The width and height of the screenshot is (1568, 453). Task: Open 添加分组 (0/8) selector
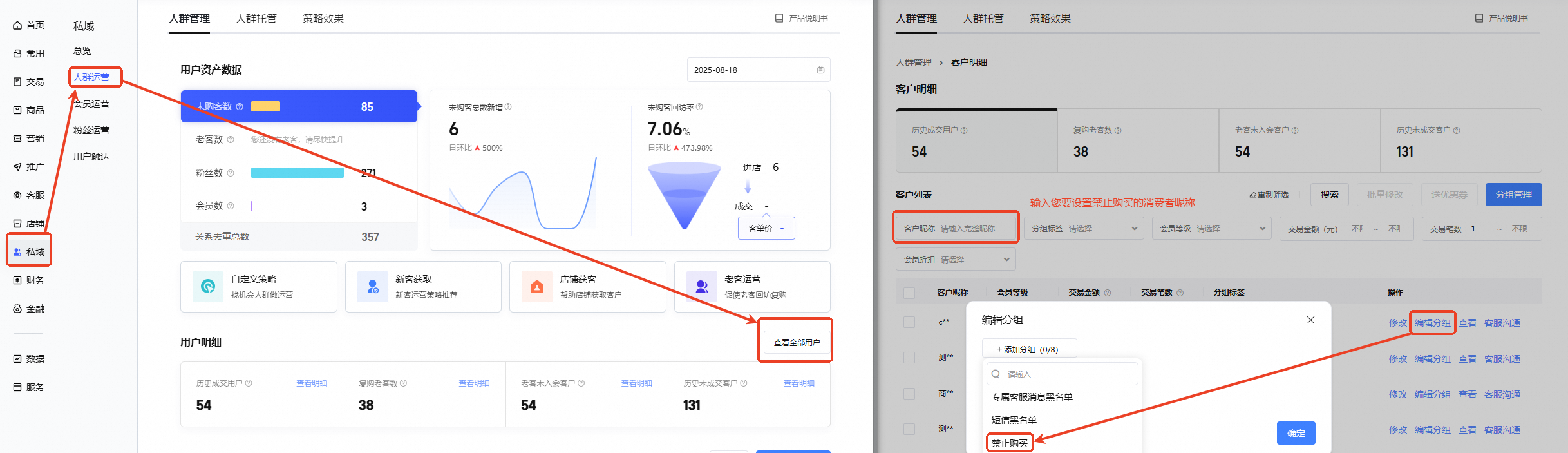tap(1029, 349)
